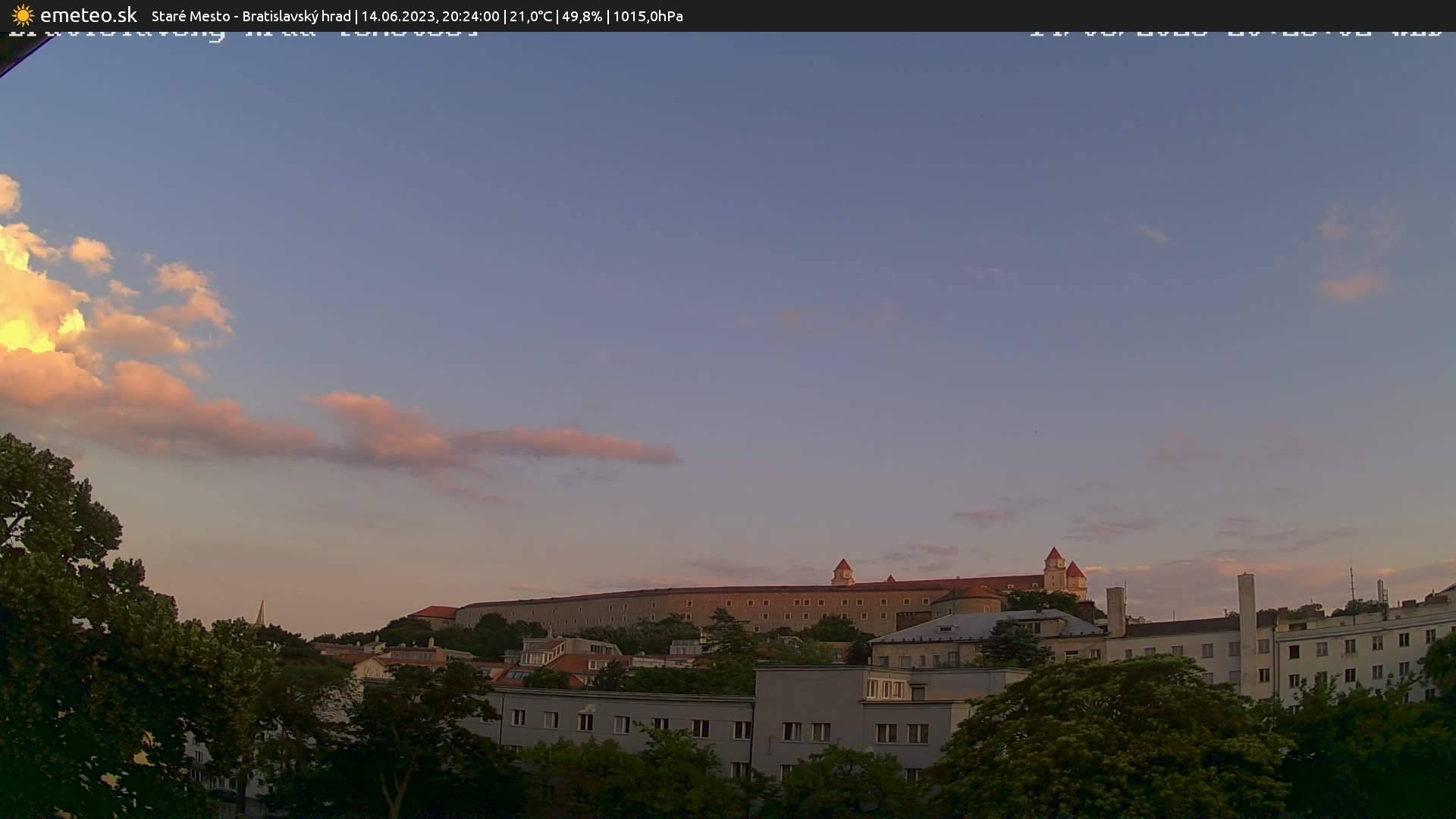Click the church spire above the trees
Screen dimensions: 1456x819
point(260,613)
